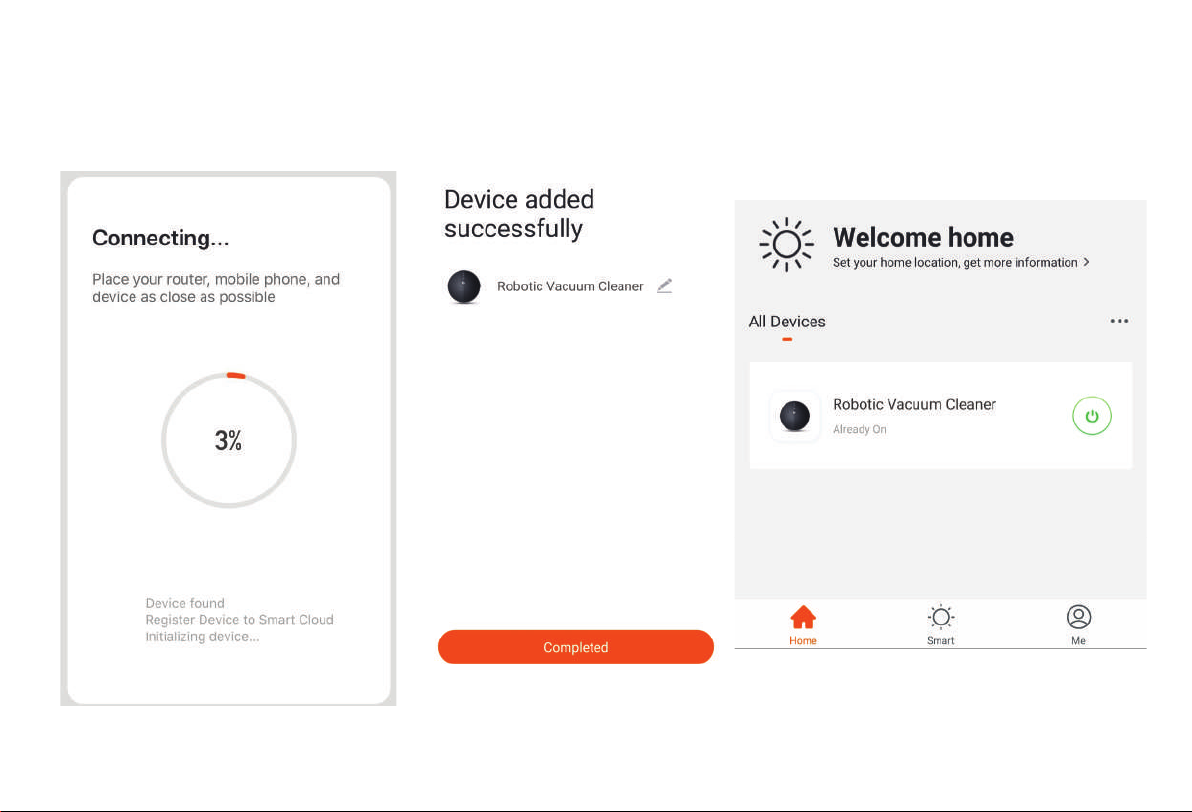The height and width of the screenshot is (812, 1192).
Task: Tap the pencil edit icon beside device name
Action: [664, 286]
